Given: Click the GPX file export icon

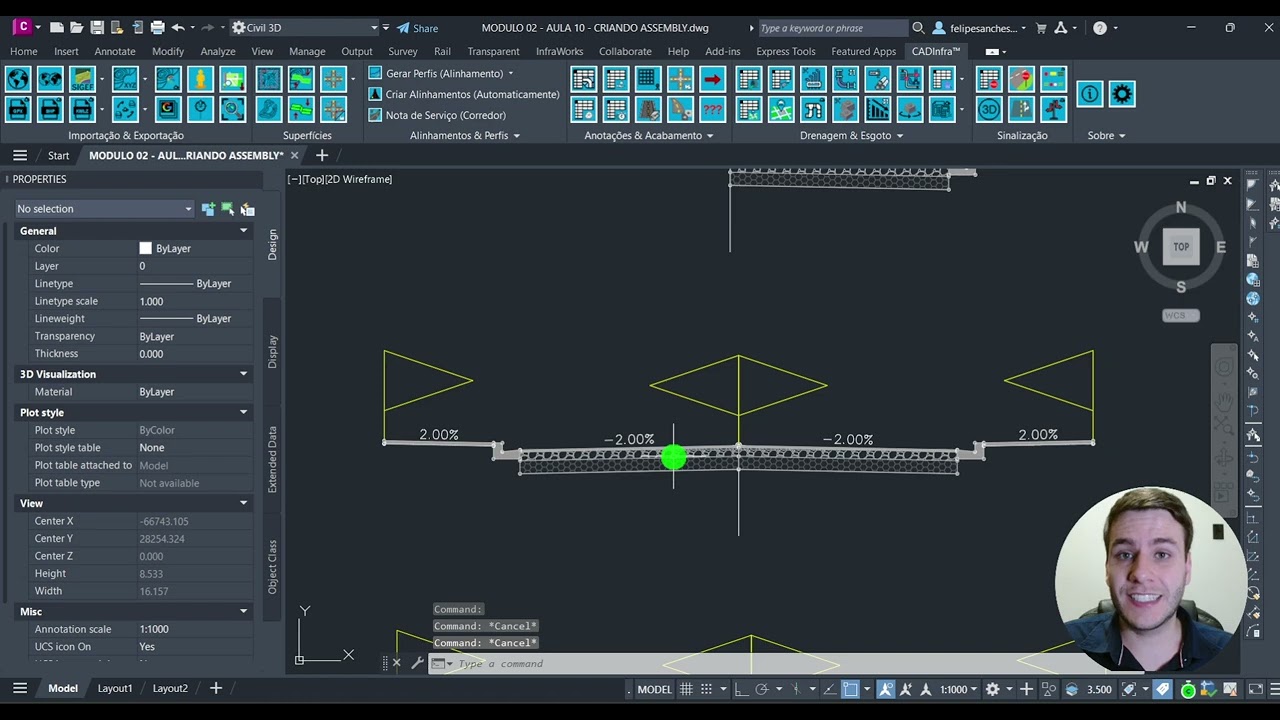Looking at the screenshot, I should pos(18,109).
